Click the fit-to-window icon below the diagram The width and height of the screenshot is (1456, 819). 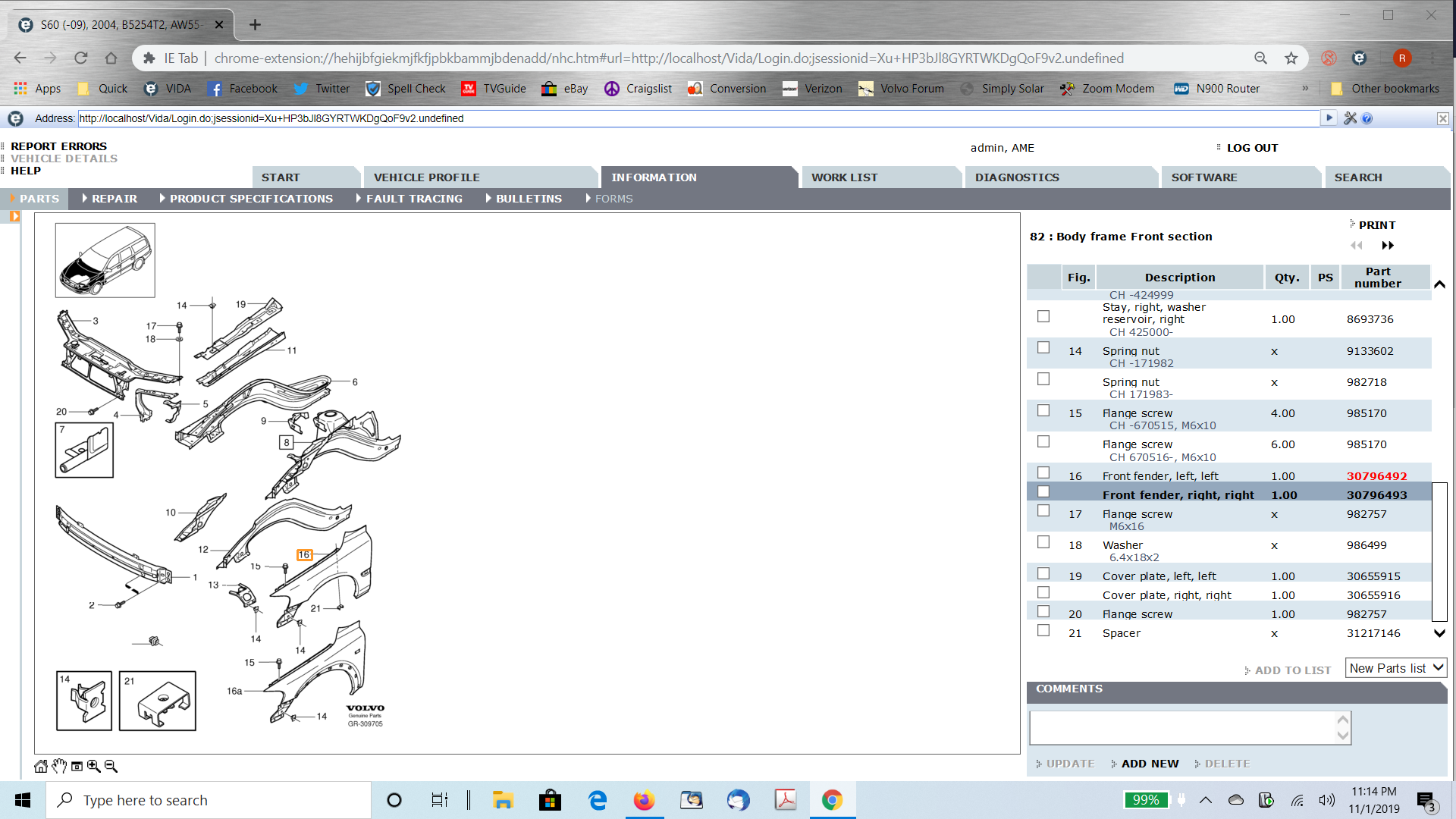[77, 767]
